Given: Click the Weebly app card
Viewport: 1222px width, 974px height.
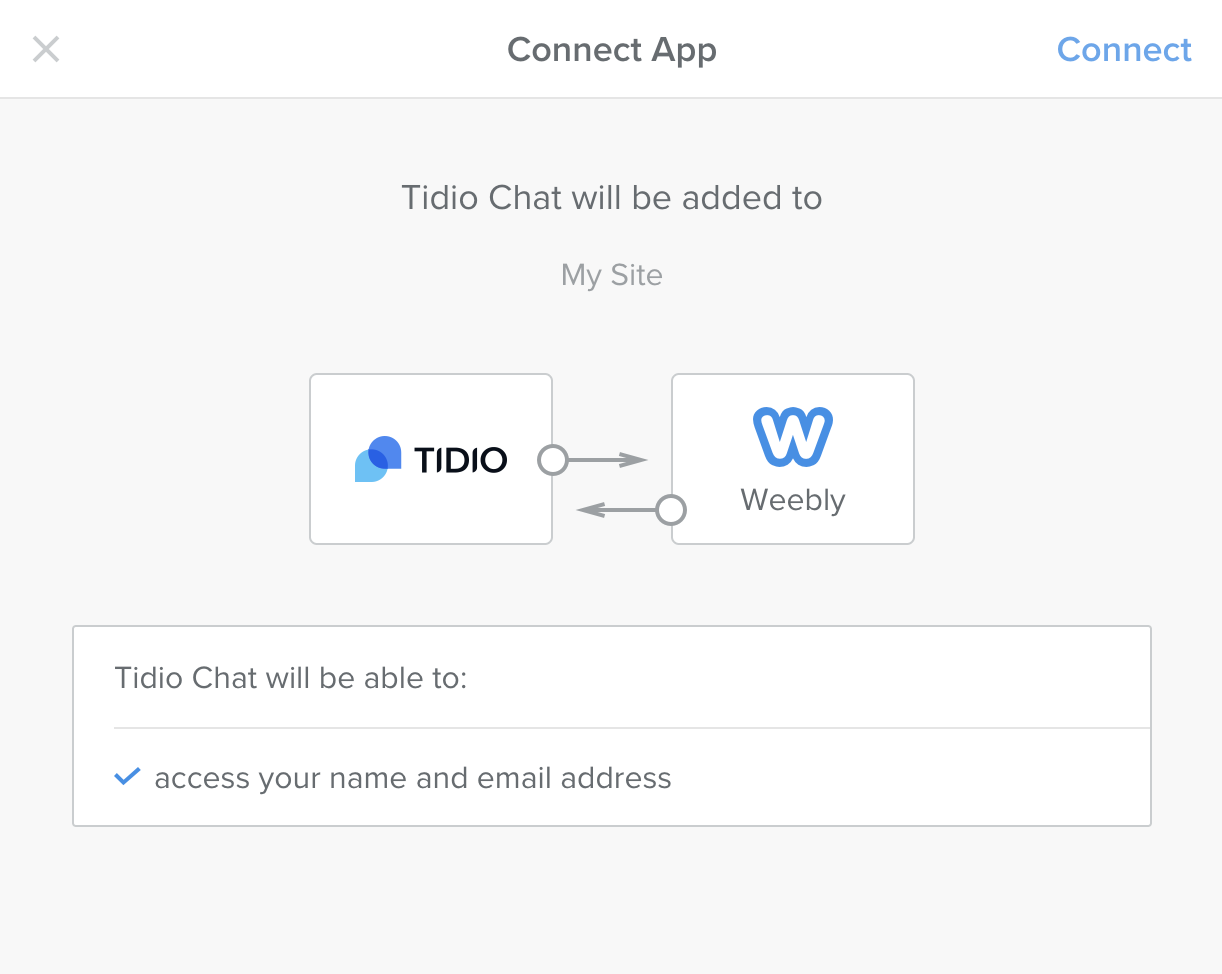Looking at the screenshot, I should pos(793,459).
